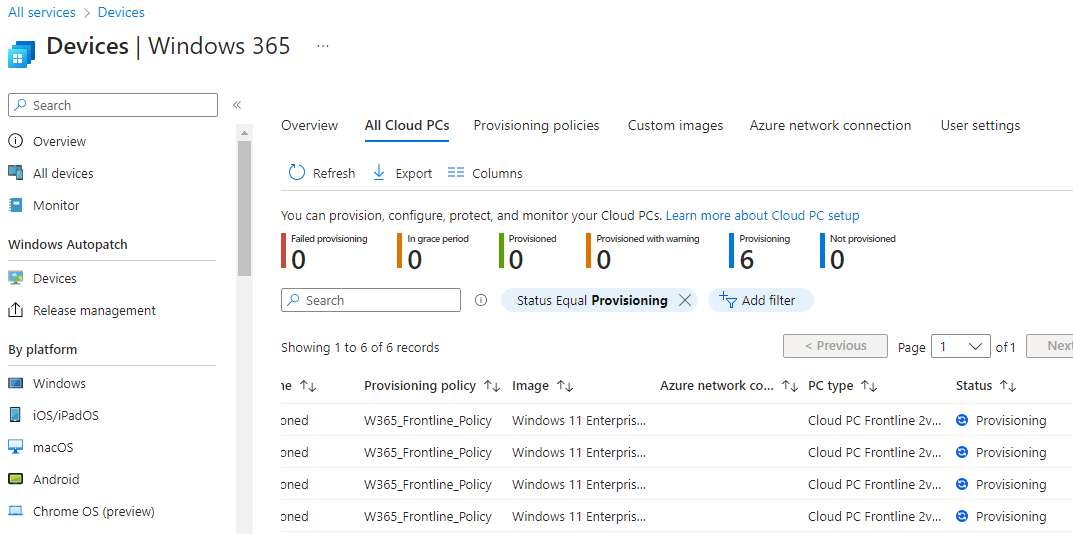Click the Devices Windows 365 header icon
The height and width of the screenshot is (534, 1073).
coord(21,54)
